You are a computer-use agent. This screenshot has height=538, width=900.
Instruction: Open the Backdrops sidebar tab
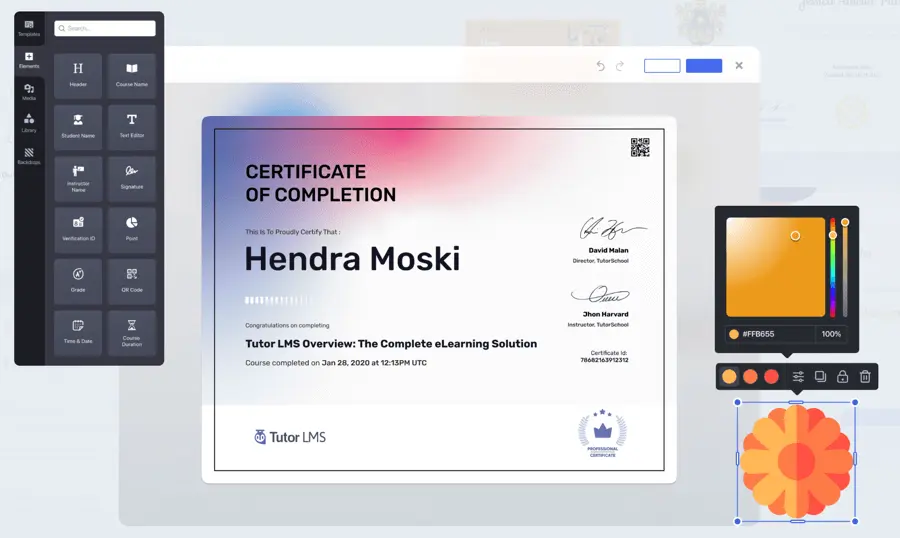point(29,156)
